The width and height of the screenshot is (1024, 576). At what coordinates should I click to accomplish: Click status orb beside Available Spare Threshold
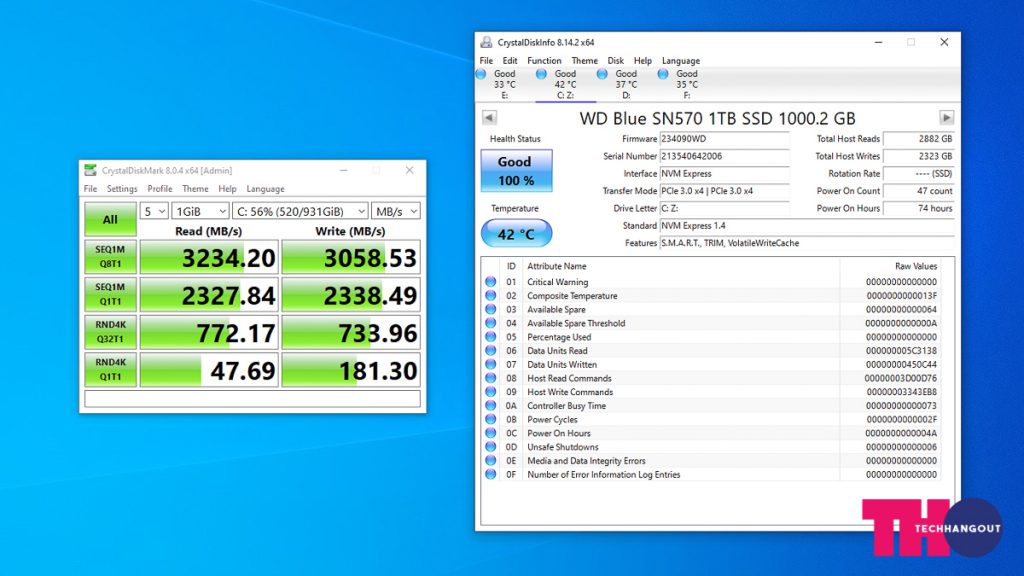click(x=490, y=323)
